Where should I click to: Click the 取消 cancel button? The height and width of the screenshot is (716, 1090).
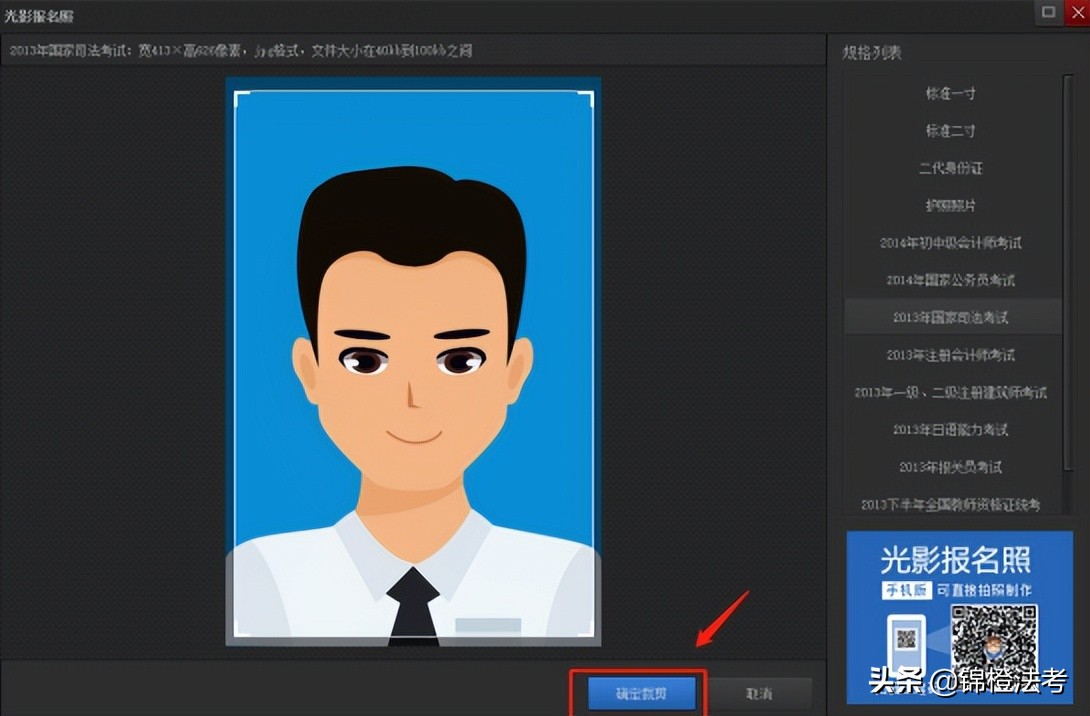pyautogui.click(x=760, y=692)
